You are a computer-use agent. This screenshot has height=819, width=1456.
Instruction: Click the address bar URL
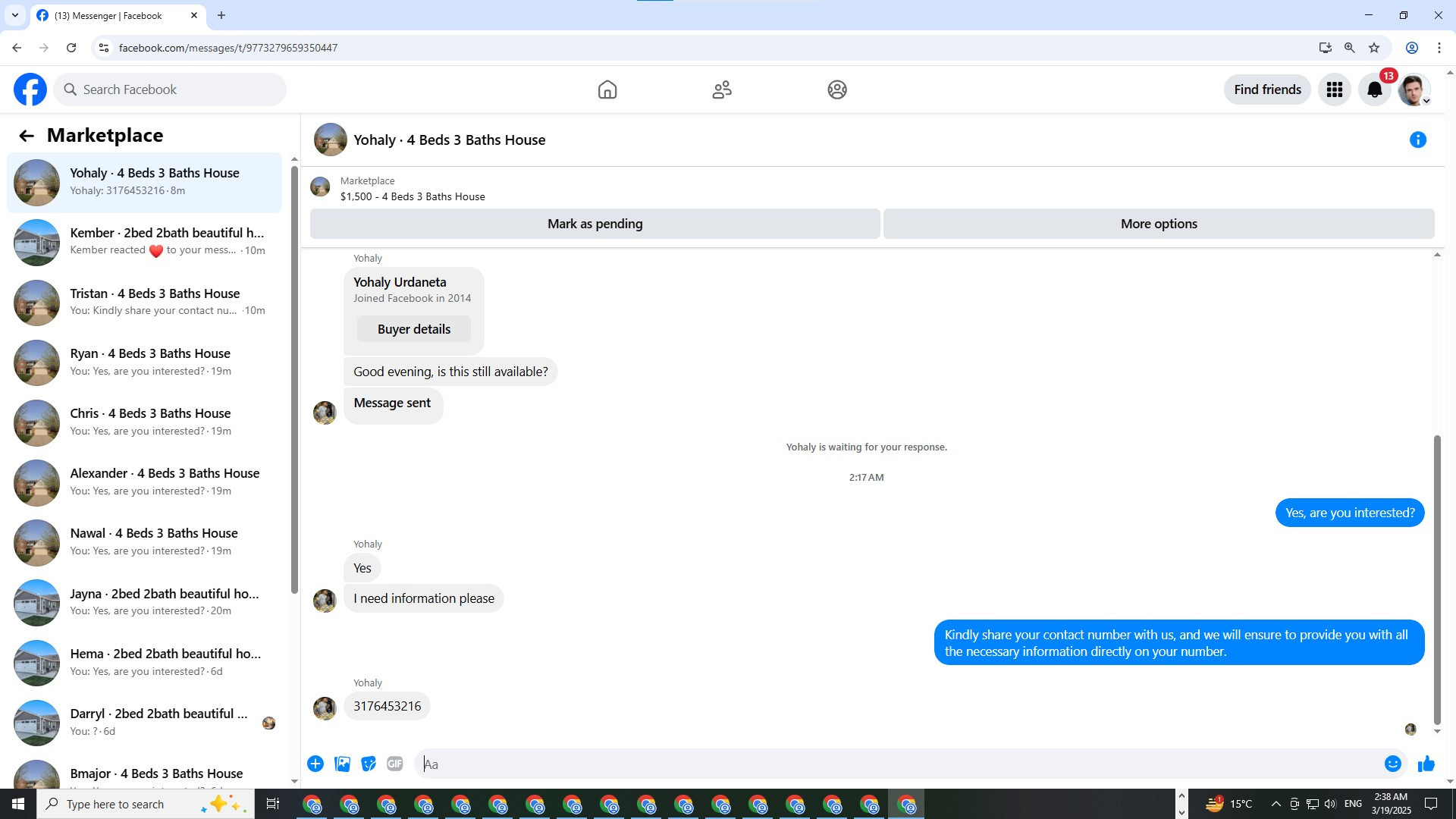[228, 48]
